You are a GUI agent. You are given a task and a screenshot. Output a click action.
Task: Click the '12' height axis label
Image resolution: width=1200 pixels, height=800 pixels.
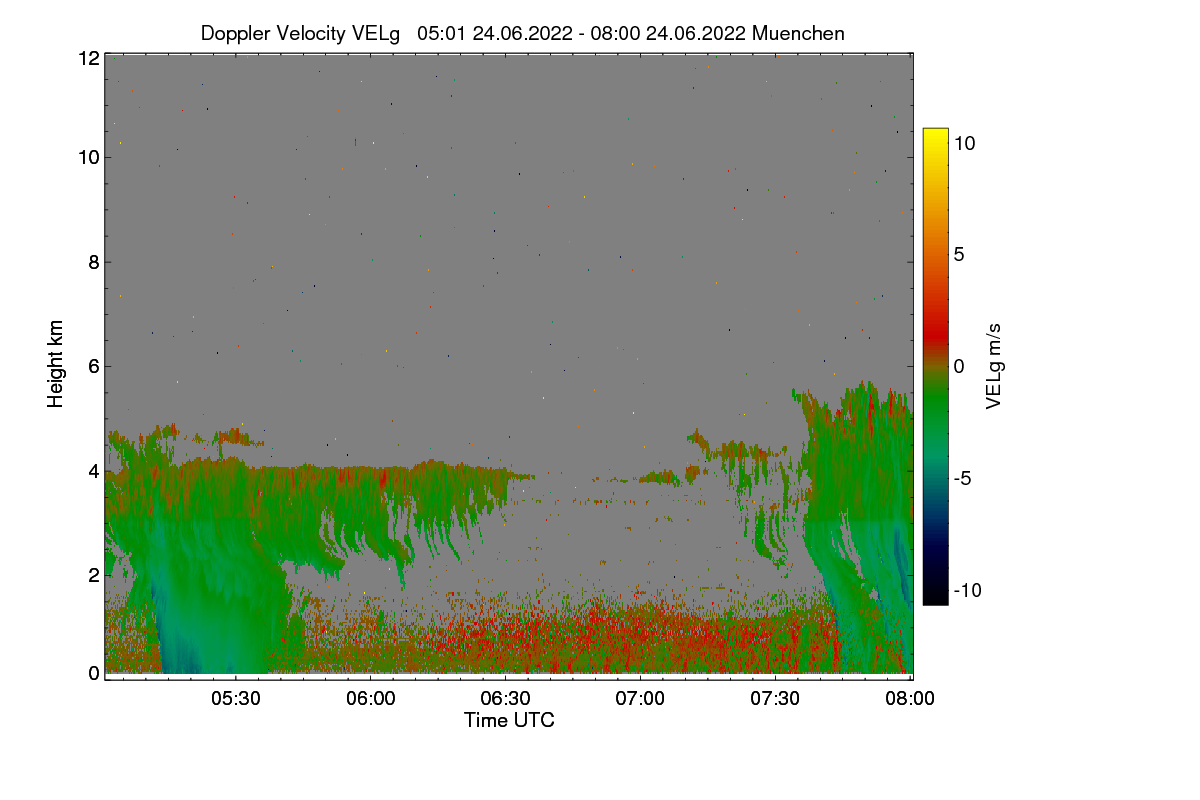tap(87, 58)
